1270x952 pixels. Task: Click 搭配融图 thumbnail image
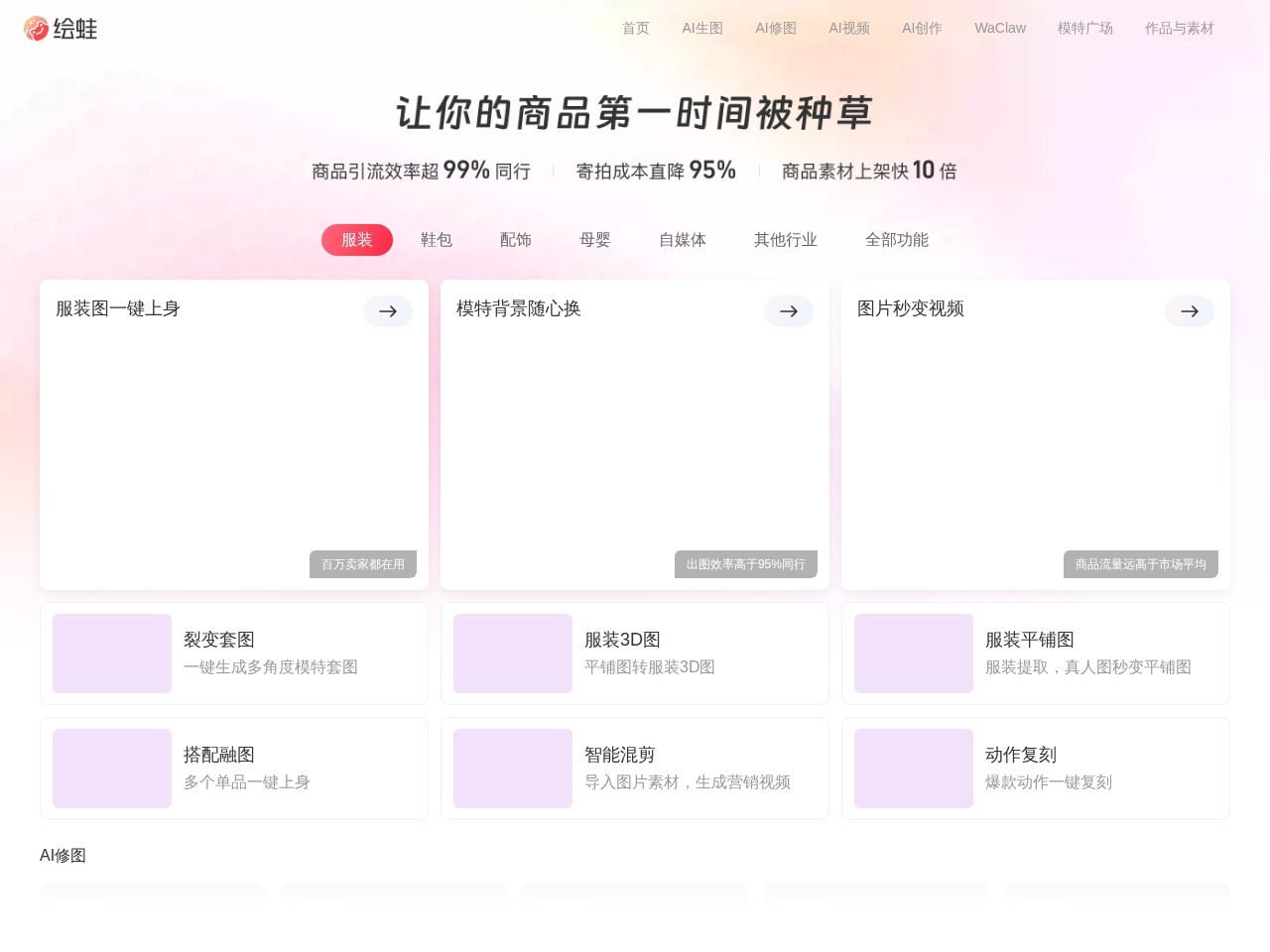(x=112, y=769)
